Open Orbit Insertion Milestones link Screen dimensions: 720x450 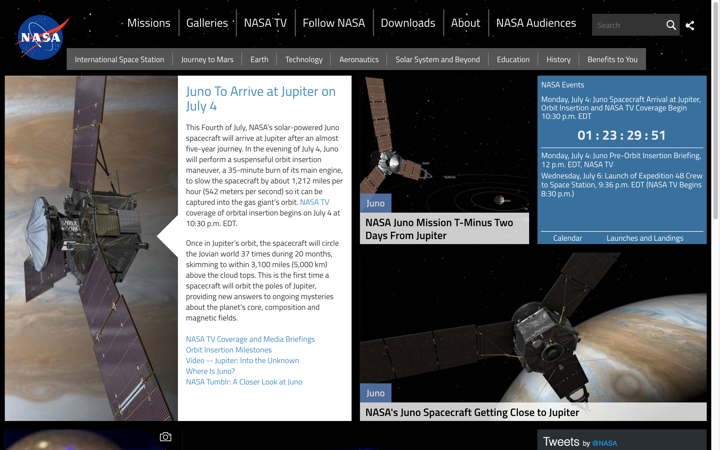[229, 350]
